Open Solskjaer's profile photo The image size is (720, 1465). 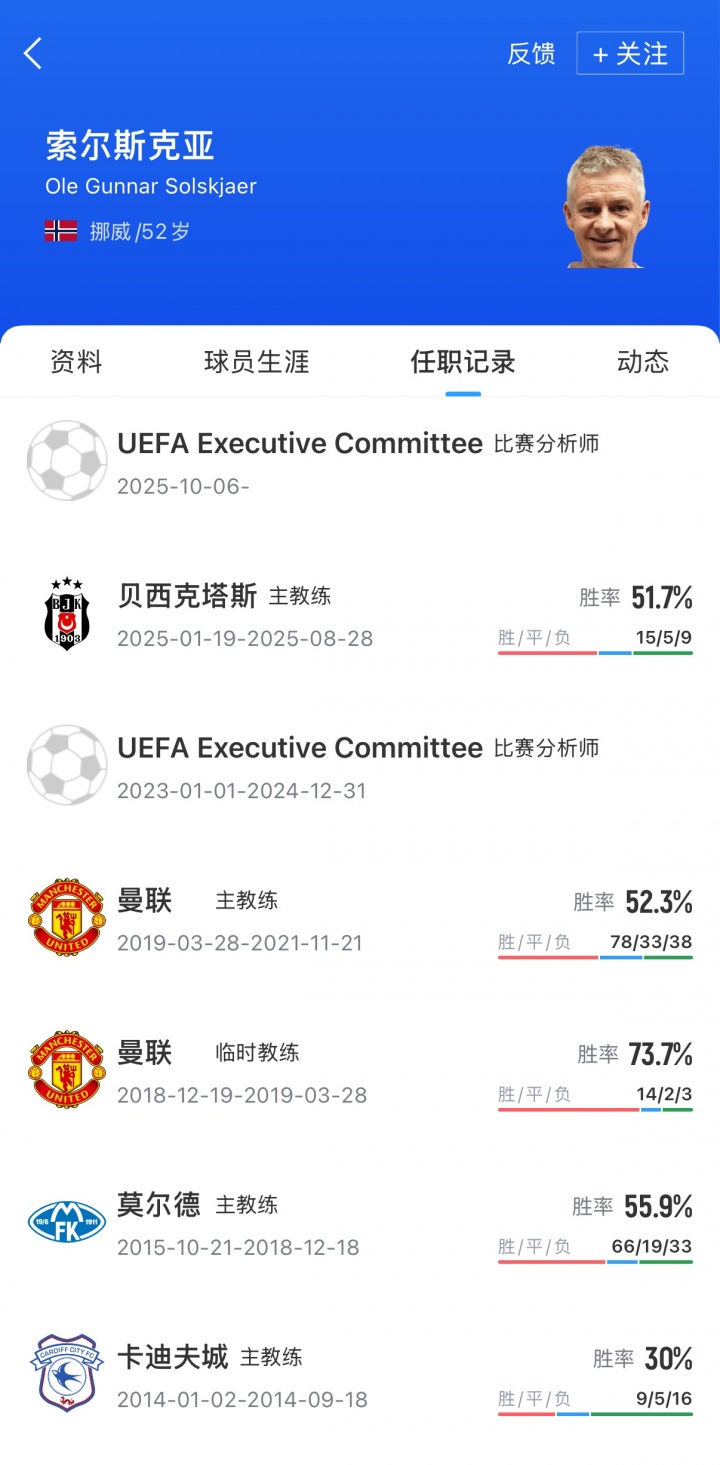click(x=605, y=207)
